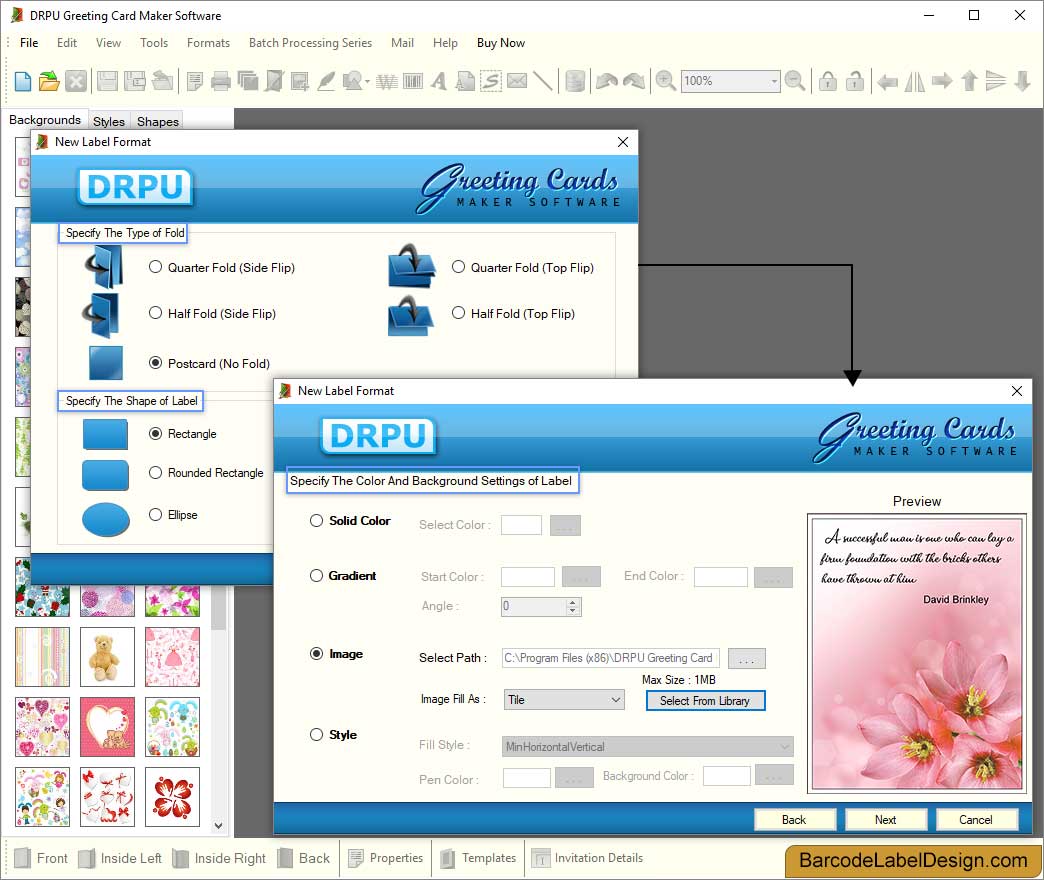Click the right arrow align icon
The height and width of the screenshot is (880, 1044).
pos(941,81)
